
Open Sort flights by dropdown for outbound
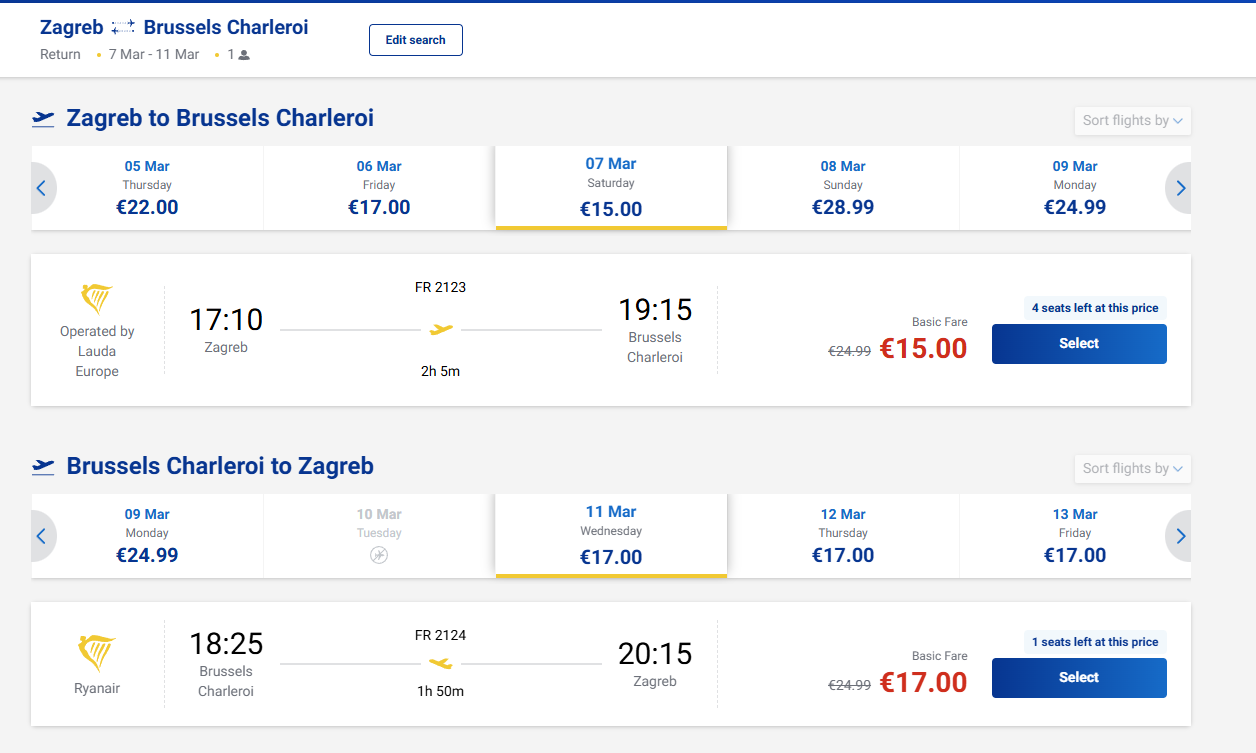[1132, 121]
